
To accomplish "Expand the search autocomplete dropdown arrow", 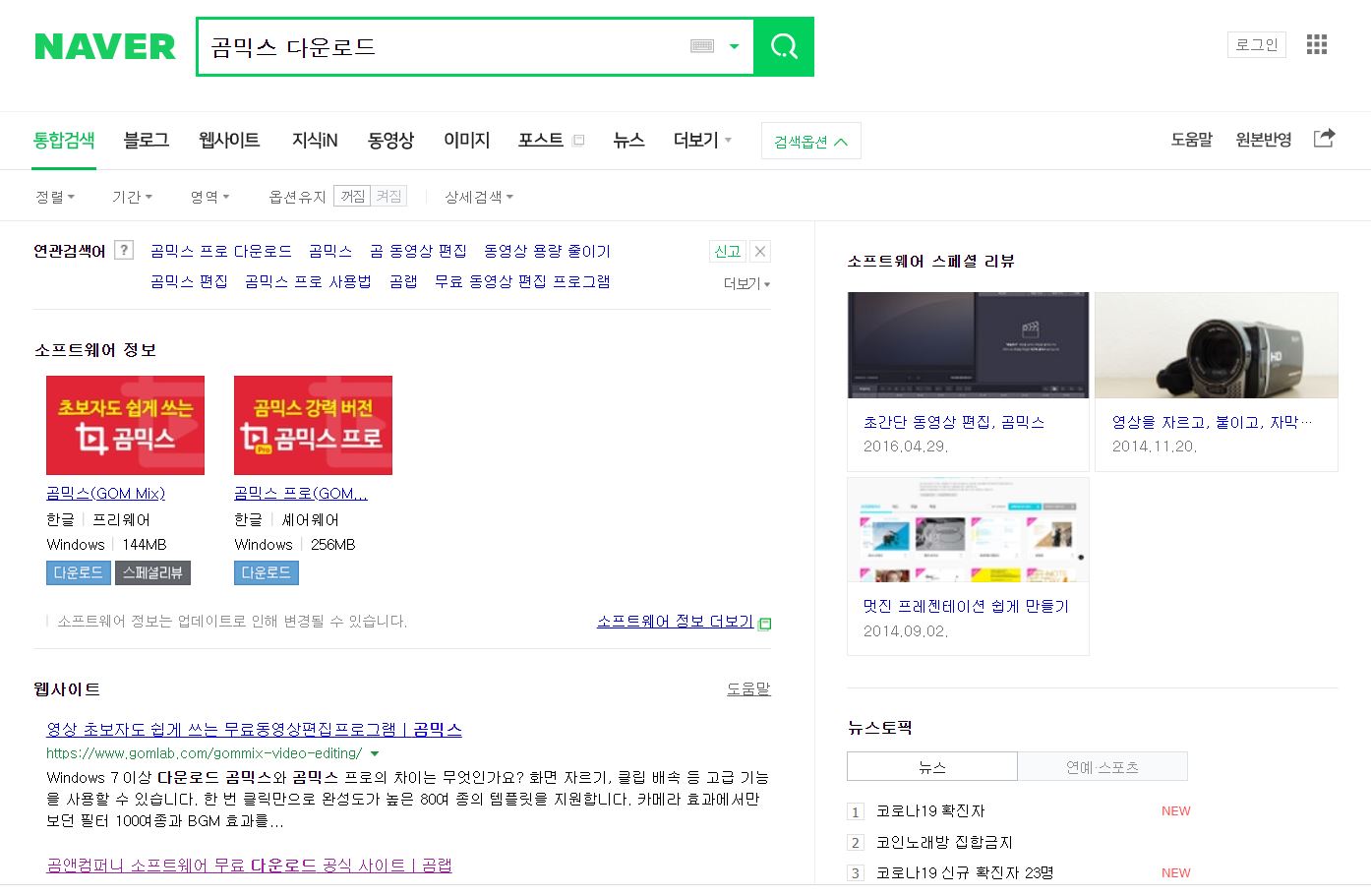I will point(734,46).
